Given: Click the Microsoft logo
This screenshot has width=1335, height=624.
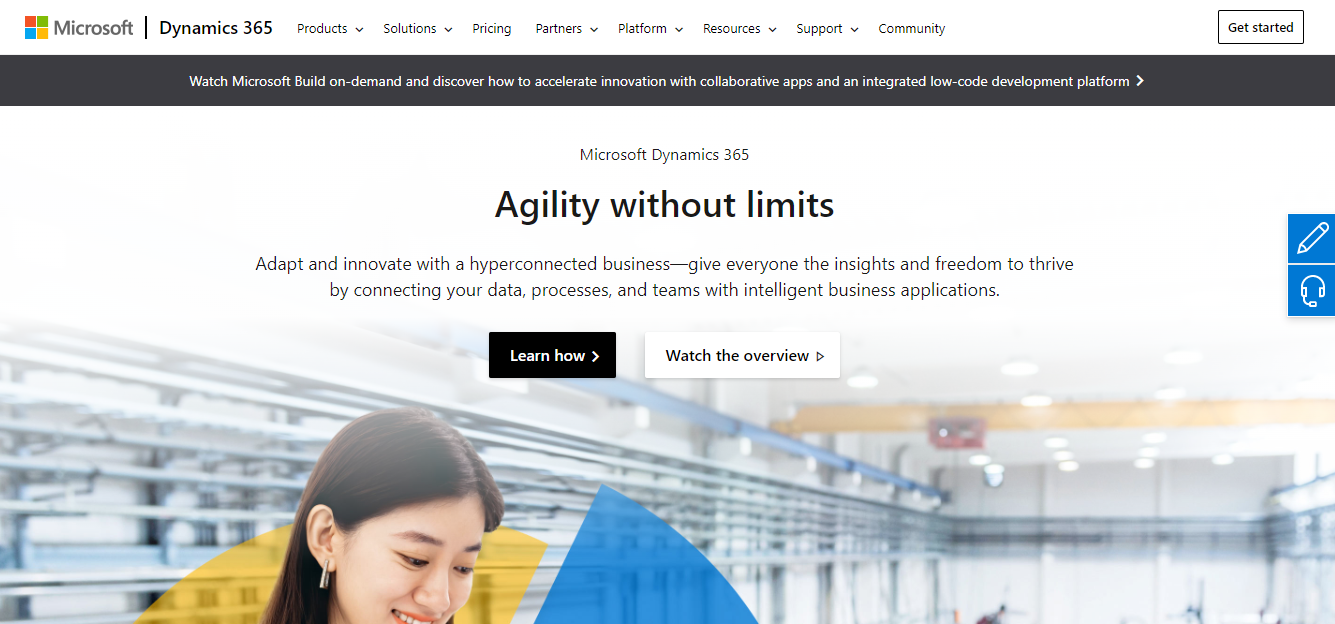Looking at the screenshot, I should click(x=79, y=28).
